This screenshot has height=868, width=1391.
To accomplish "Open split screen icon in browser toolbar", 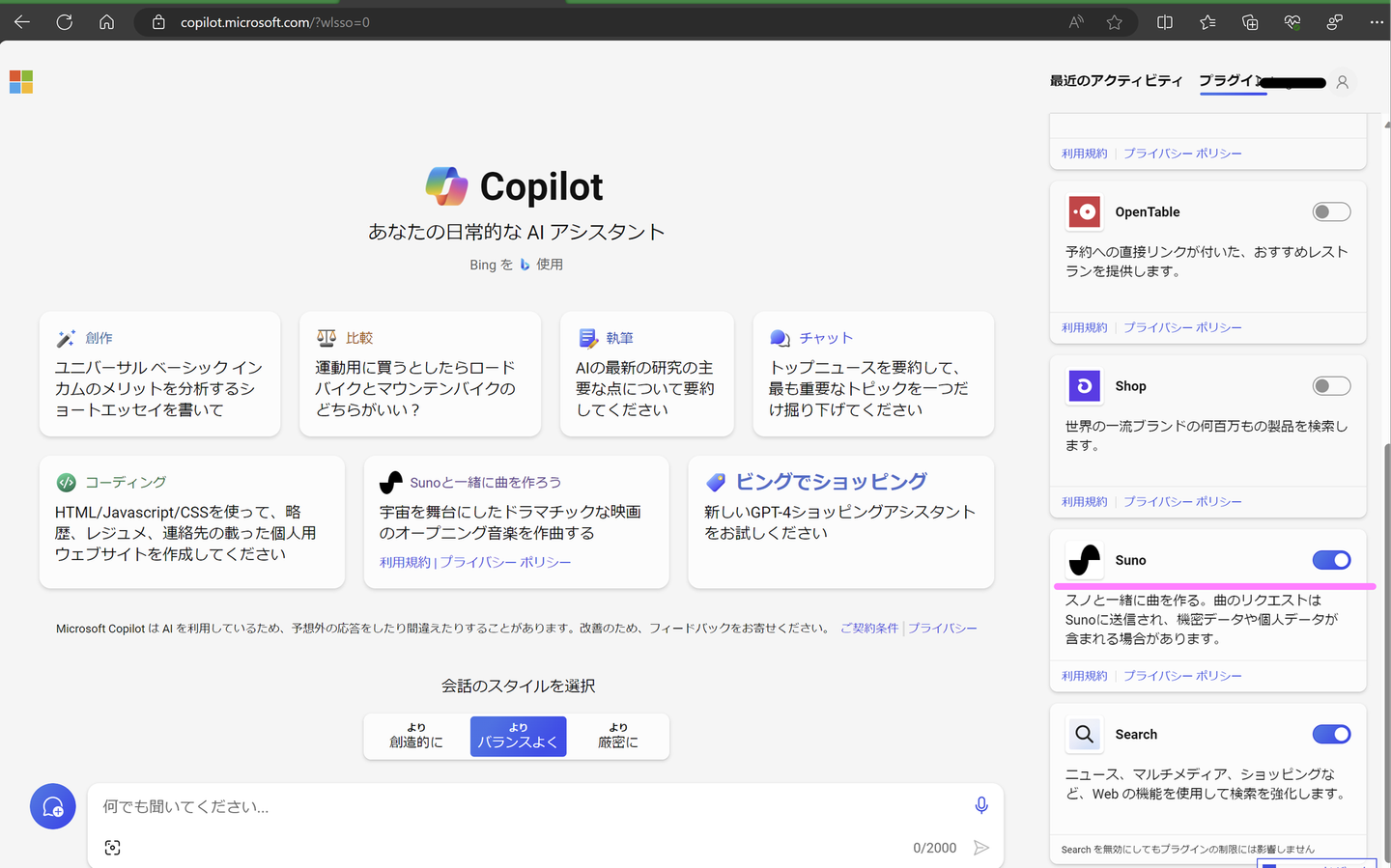I will pos(1165,22).
